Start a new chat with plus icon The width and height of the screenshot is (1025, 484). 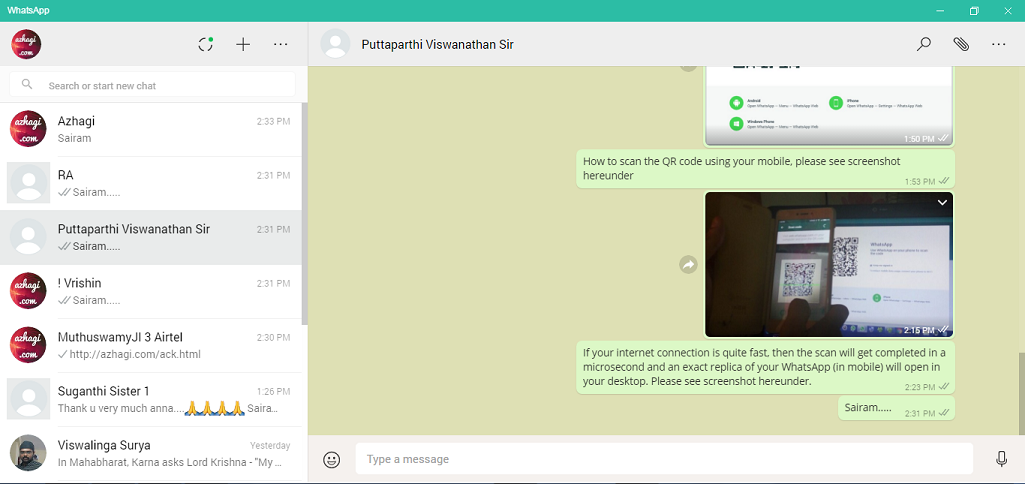(x=243, y=44)
